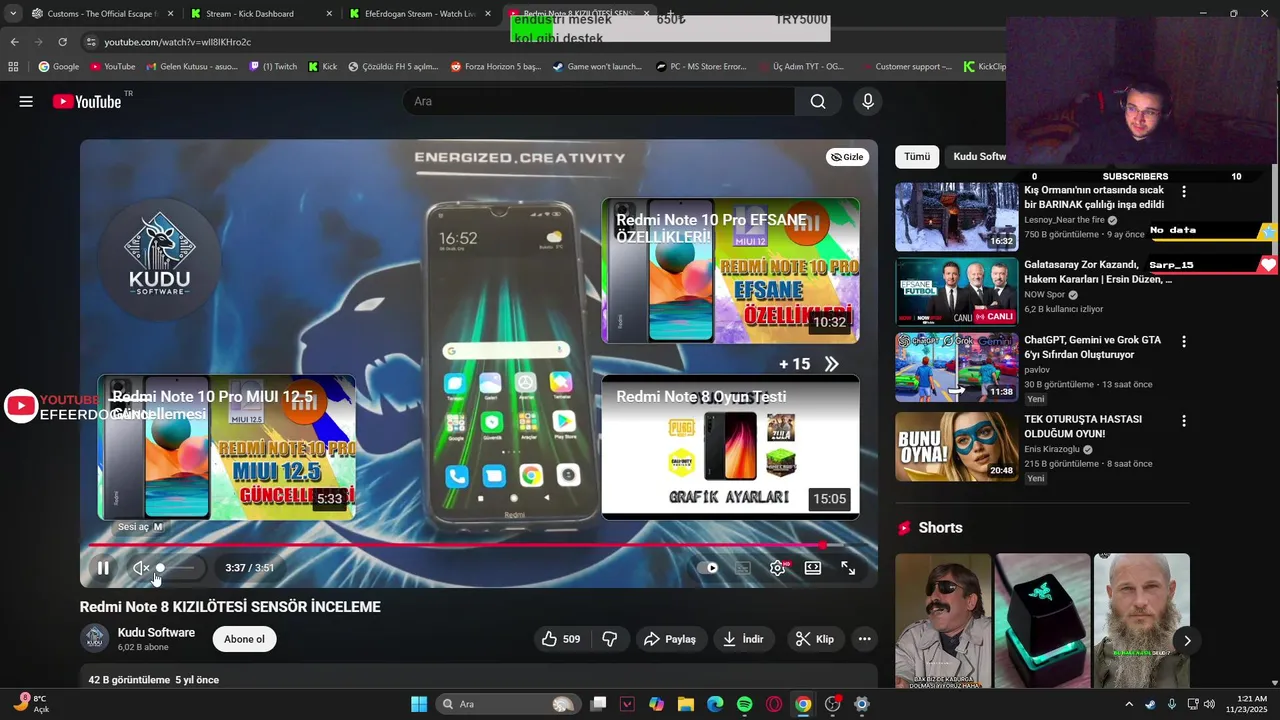This screenshot has height=720, width=1280.
Task: Toggle the autoplay switch in the player
Action: click(x=708, y=568)
